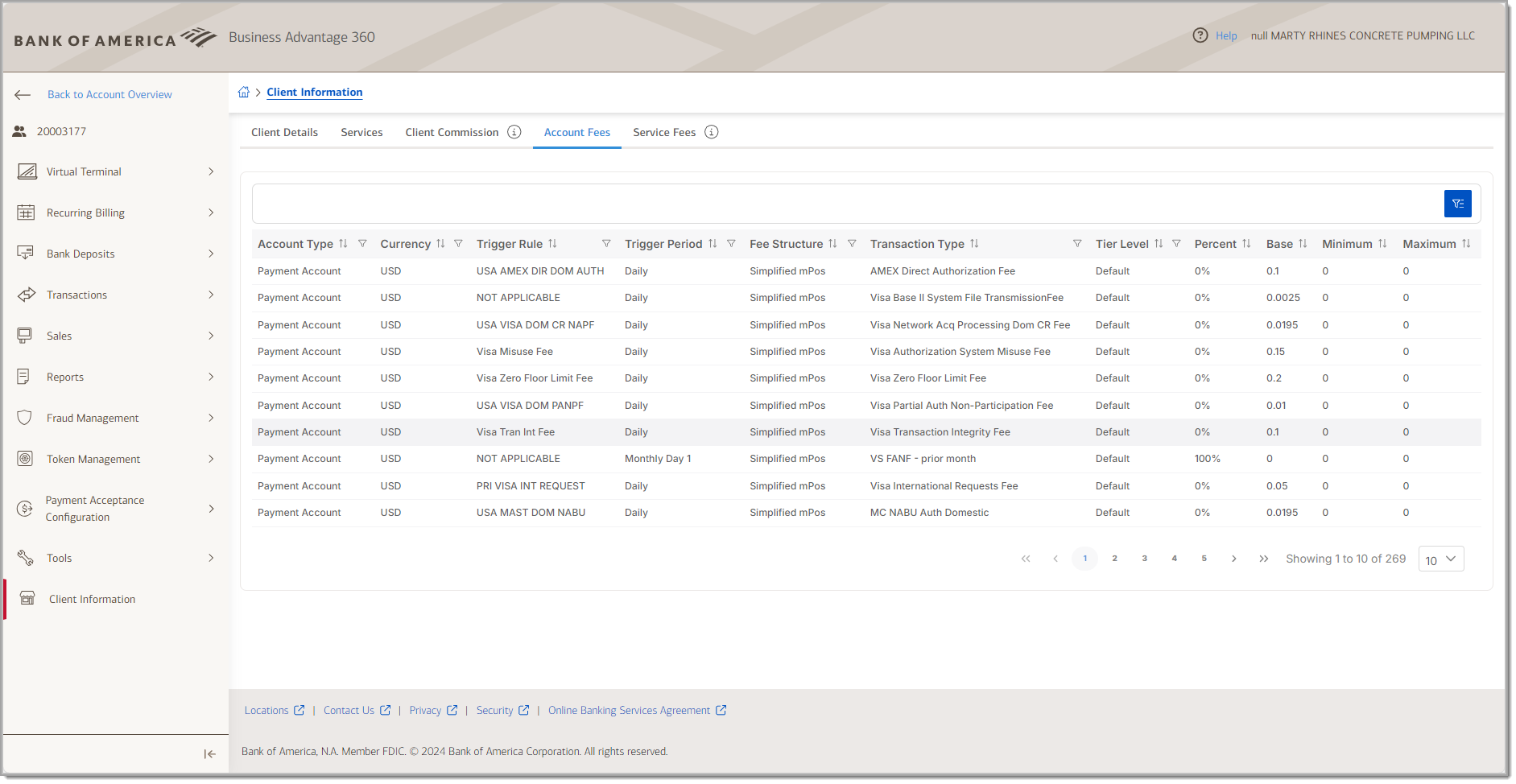The width and height of the screenshot is (1516, 784).
Task: Switch to the Service Fees tab
Action: click(x=664, y=132)
